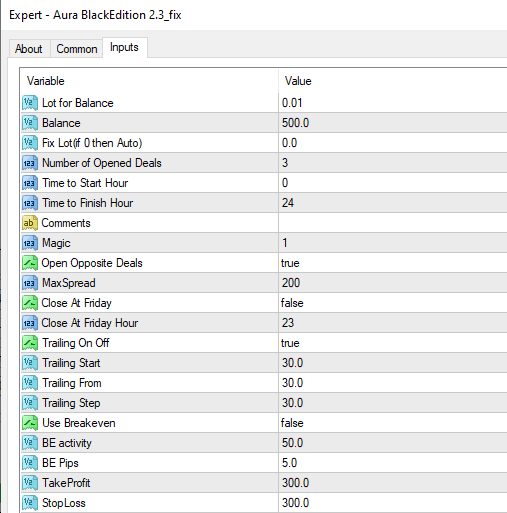Open the Open Opposite Deals true/false value
Image resolution: width=507 pixels, height=513 pixels.
click(393, 263)
